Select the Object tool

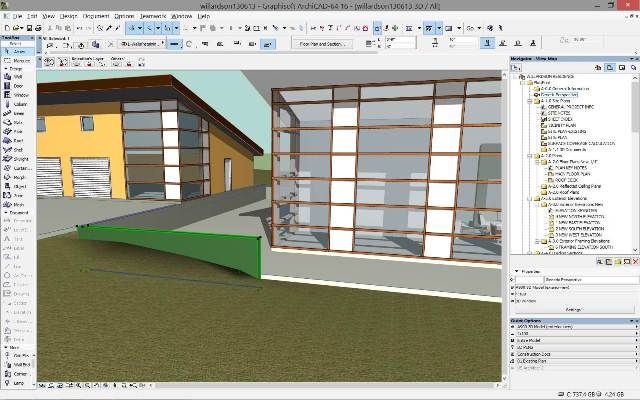(17, 186)
